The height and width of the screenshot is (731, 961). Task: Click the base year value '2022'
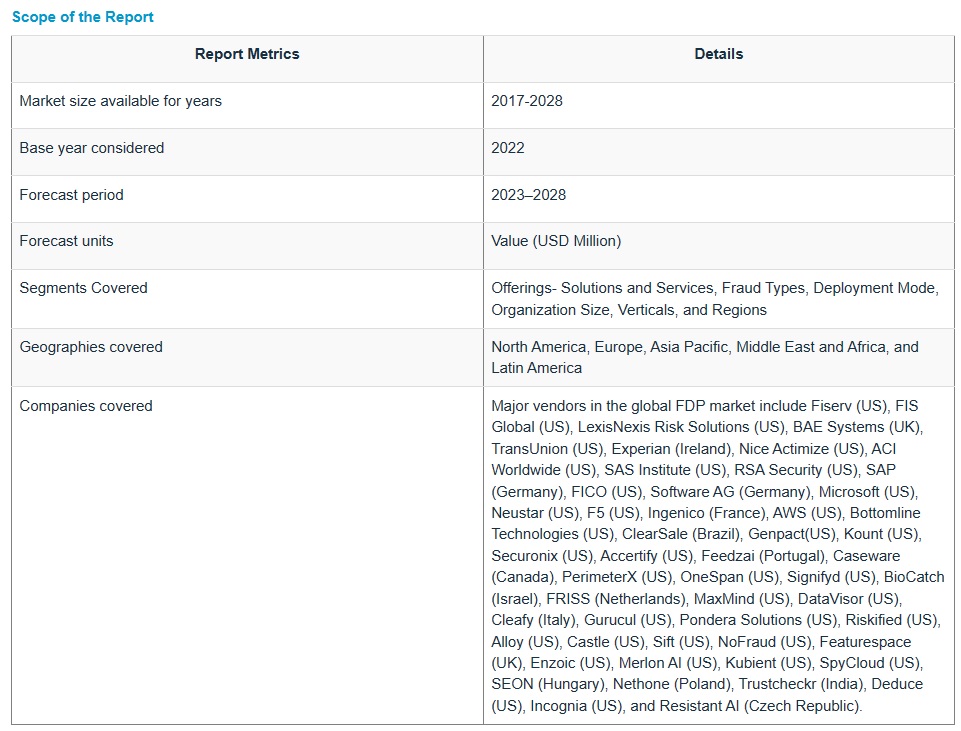508,148
